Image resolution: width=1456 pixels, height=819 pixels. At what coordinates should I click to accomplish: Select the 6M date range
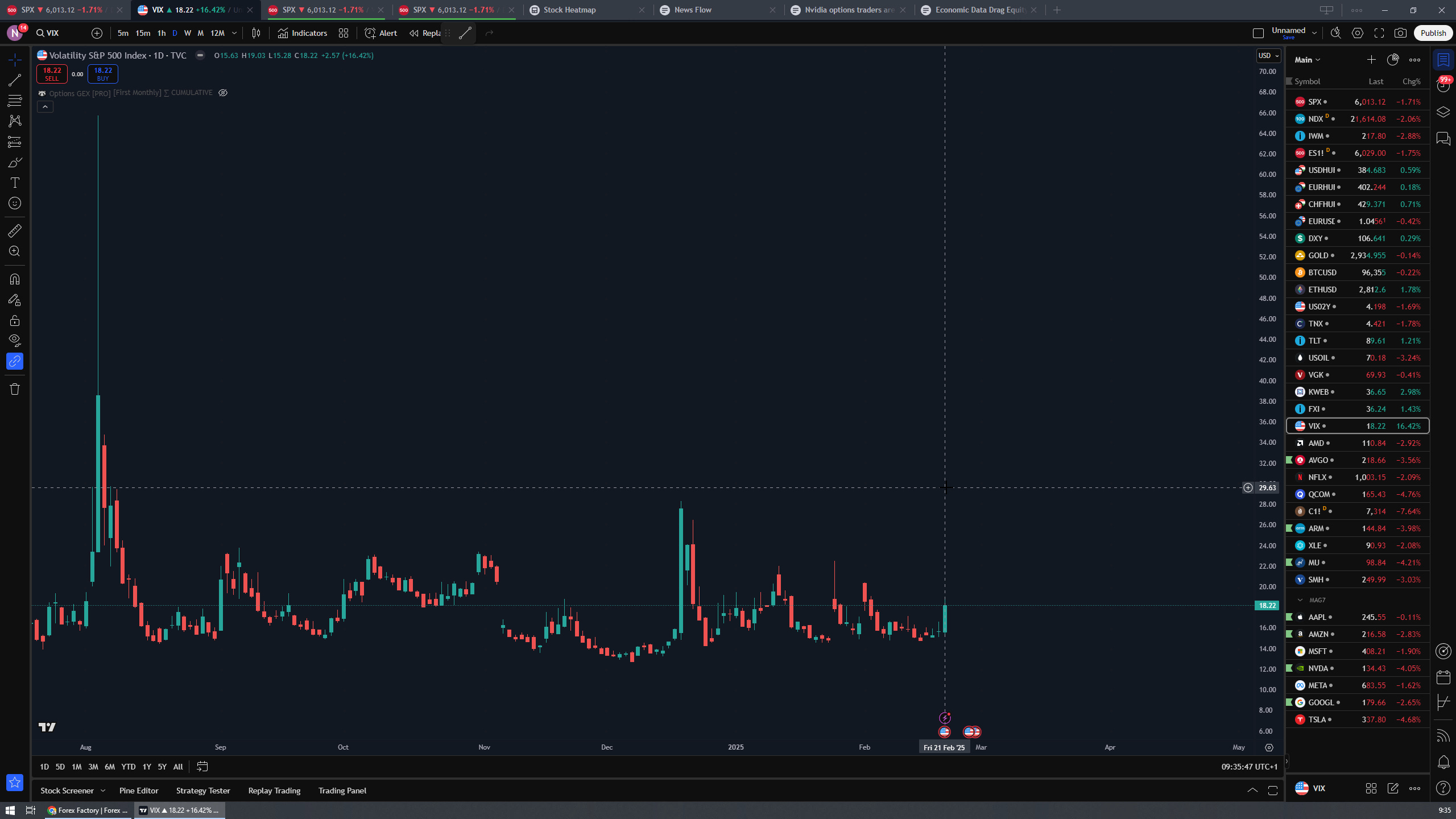click(x=110, y=767)
